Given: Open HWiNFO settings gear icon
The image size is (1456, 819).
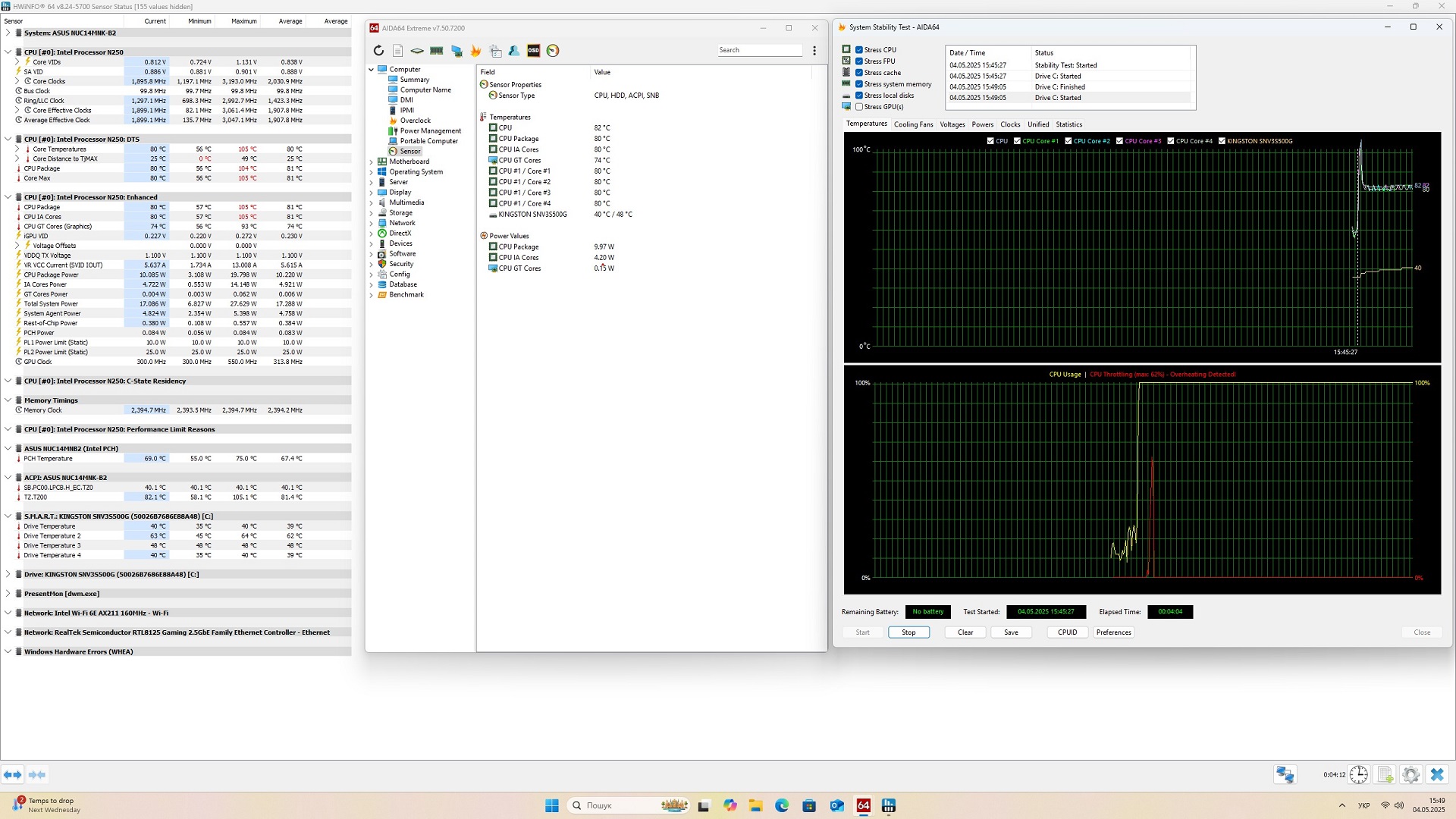Looking at the screenshot, I should [x=1410, y=774].
